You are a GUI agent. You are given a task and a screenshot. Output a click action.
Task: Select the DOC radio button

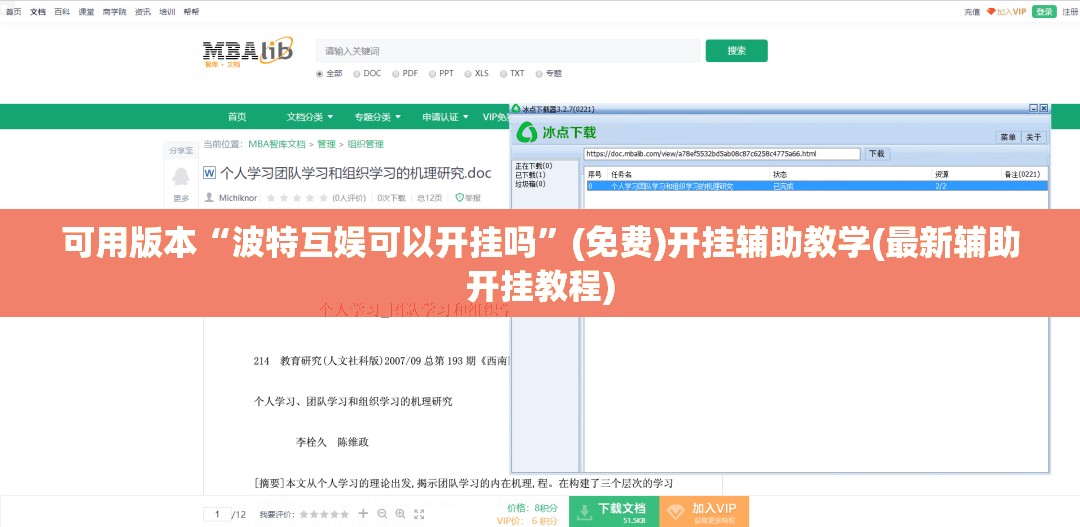(x=357, y=74)
